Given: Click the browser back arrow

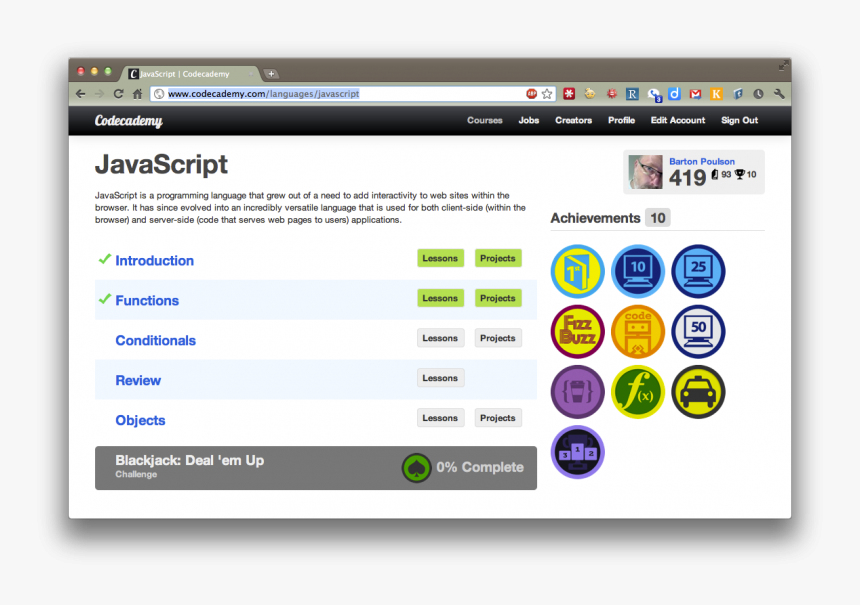Looking at the screenshot, I should coord(81,94).
